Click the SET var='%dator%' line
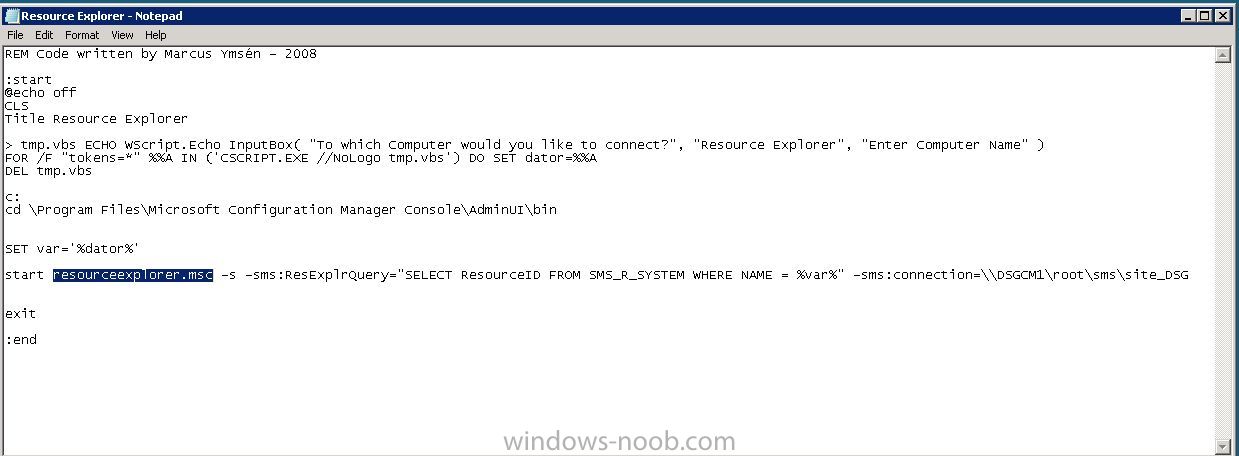Image resolution: width=1239 pixels, height=456 pixels. [x=72, y=249]
